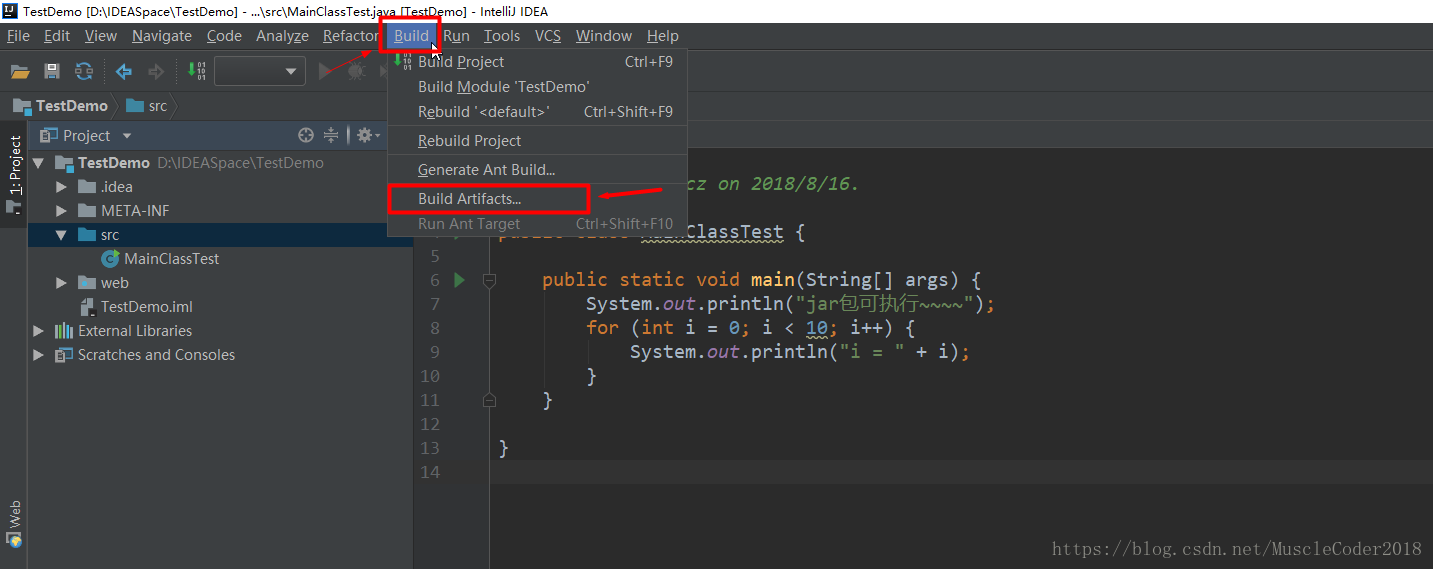The width and height of the screenshot is (1433, 569).
Task: Click the External Libraries icon
Action: click(64, 331)
